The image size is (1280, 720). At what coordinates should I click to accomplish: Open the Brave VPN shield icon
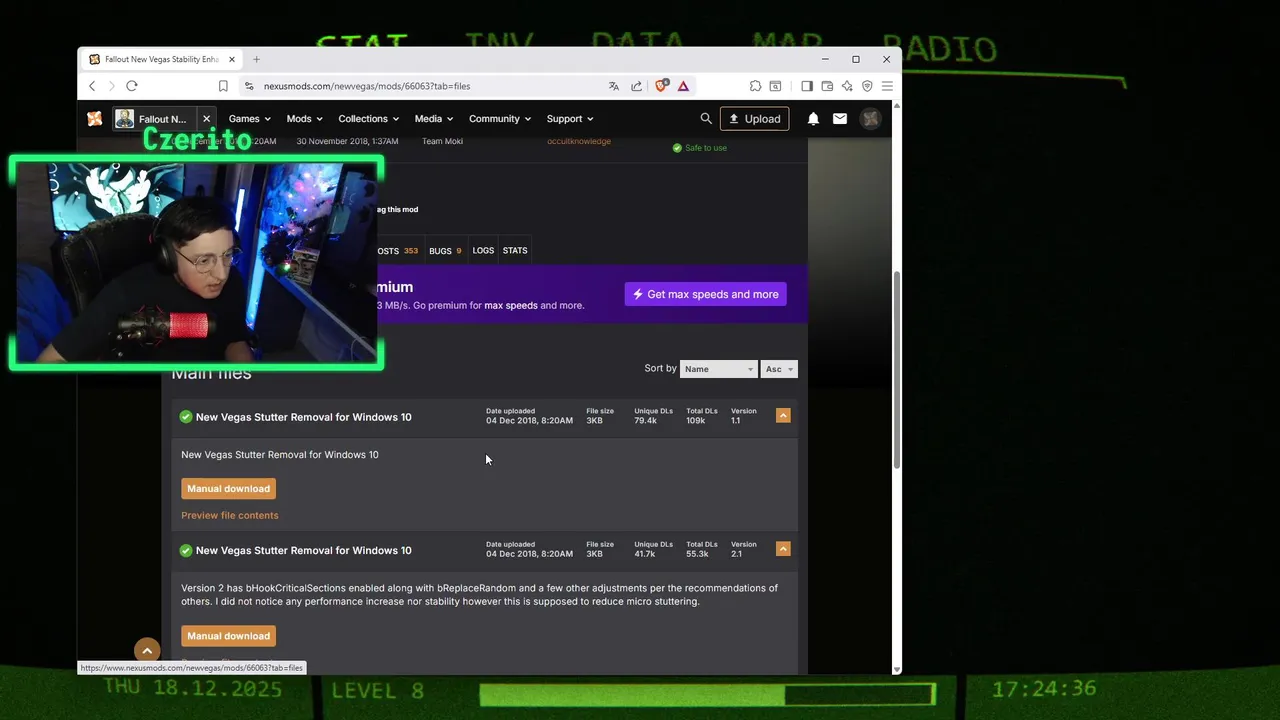pos(867,86)
